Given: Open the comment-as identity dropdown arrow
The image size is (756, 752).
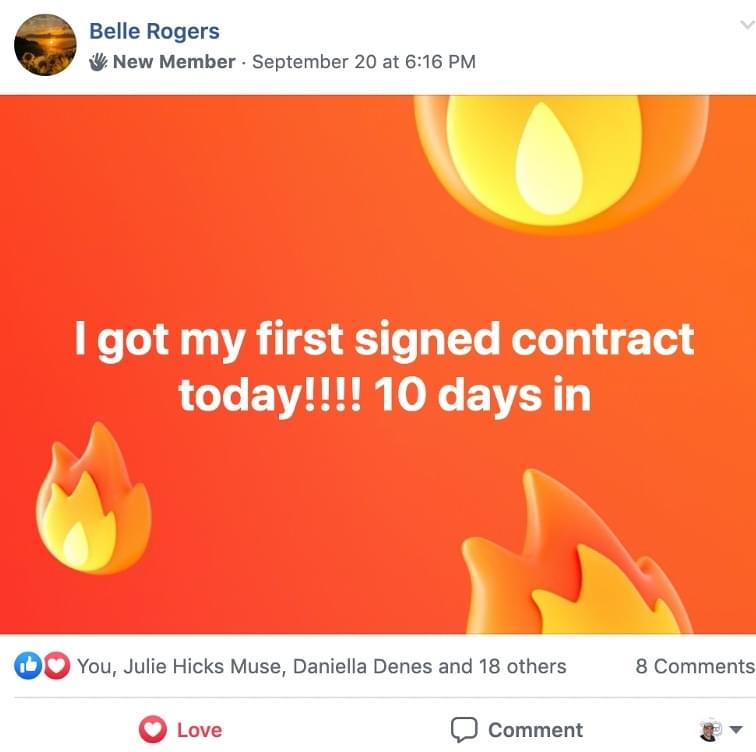Looking at the screenshot, I should (x=736, y=729).
